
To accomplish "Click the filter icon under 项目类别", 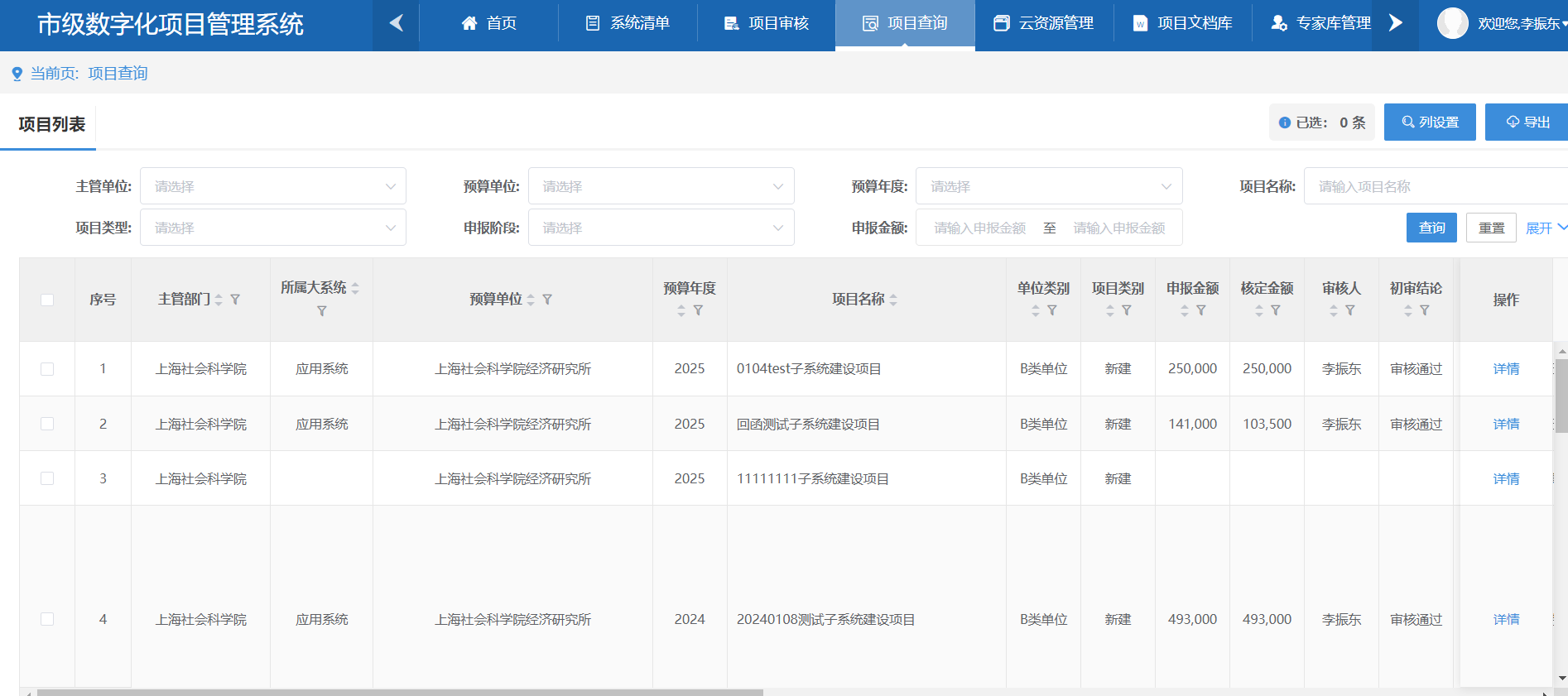I will pyautogui.click(x=1127, y=310).
